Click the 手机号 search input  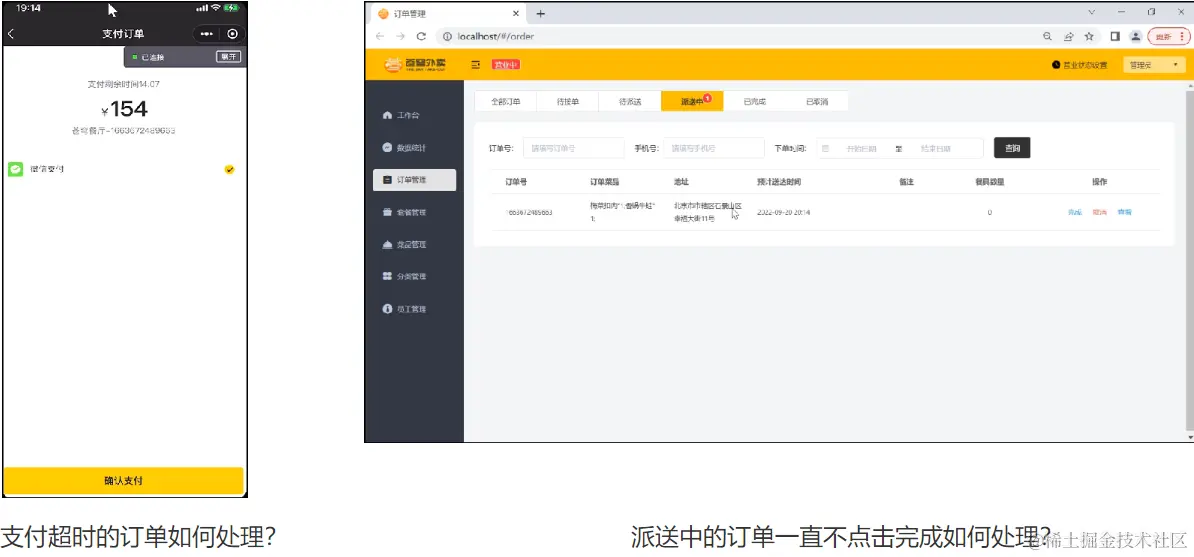pos(714,148)
